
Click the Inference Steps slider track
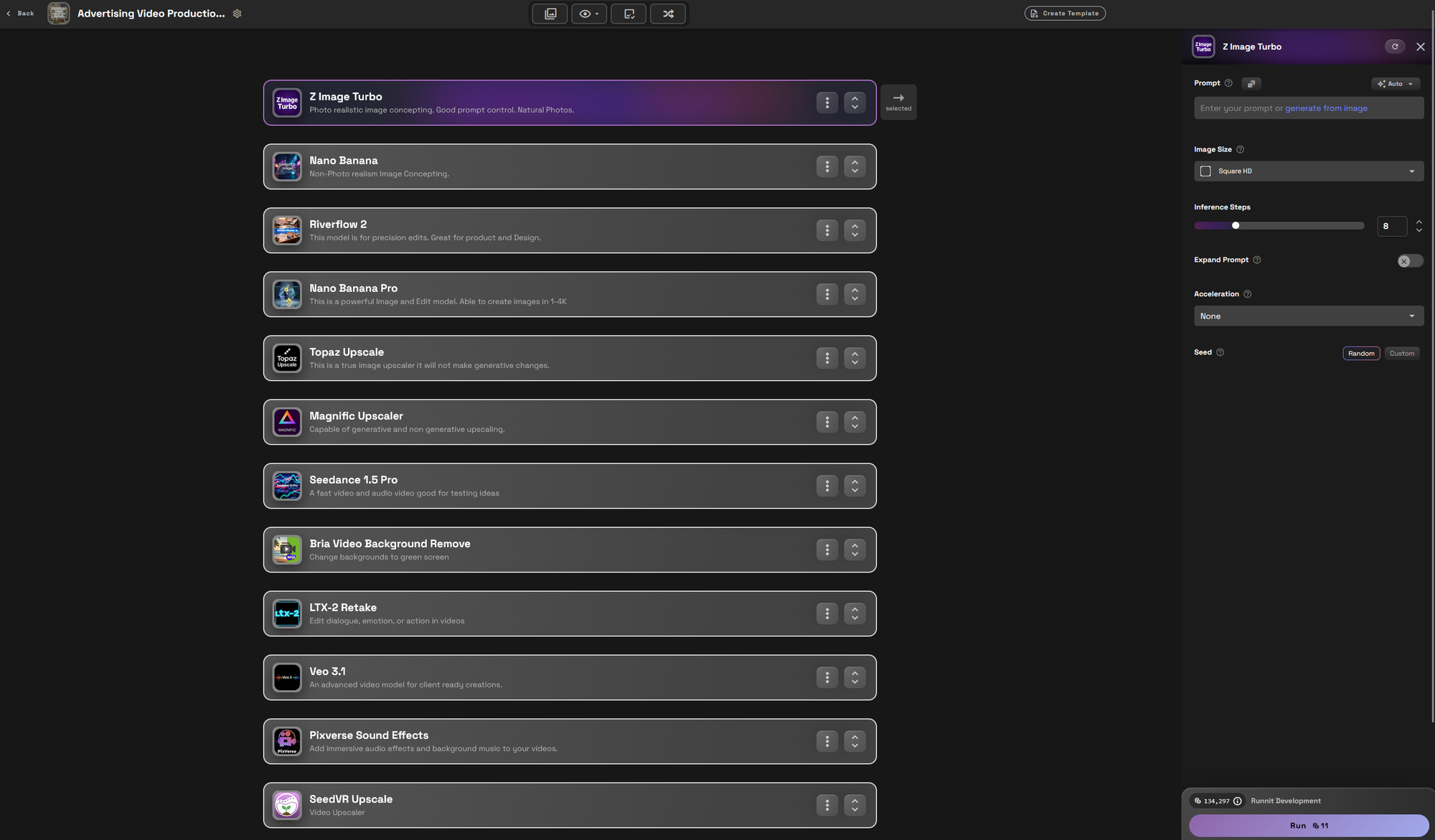[1299, 226]
